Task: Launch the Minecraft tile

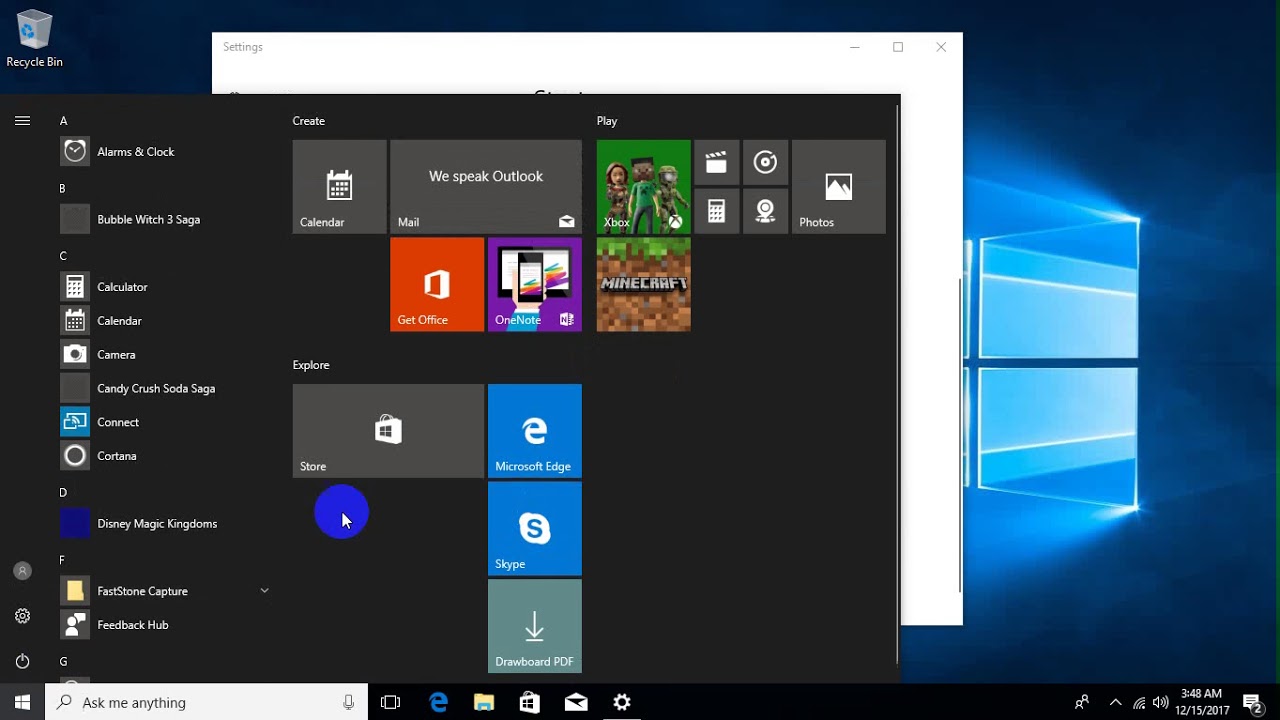Action: point(644,284)
